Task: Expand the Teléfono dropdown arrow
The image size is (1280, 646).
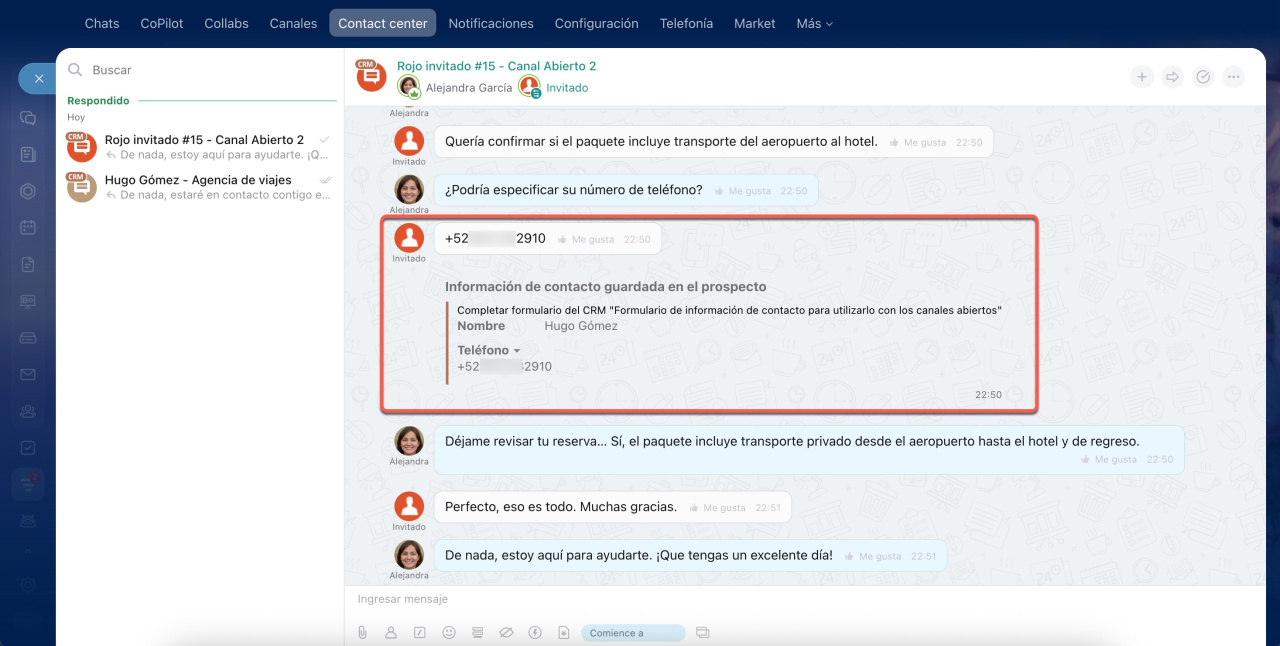Action: (x=517, y=351)
